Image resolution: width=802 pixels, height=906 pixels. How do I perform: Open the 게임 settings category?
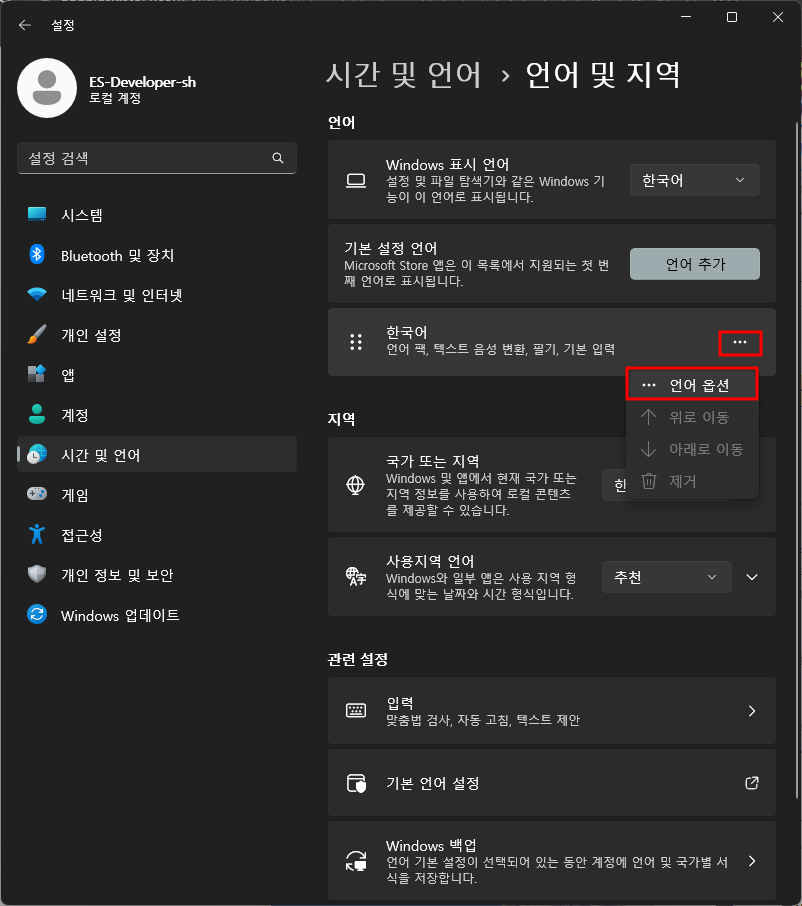[157, 494]
